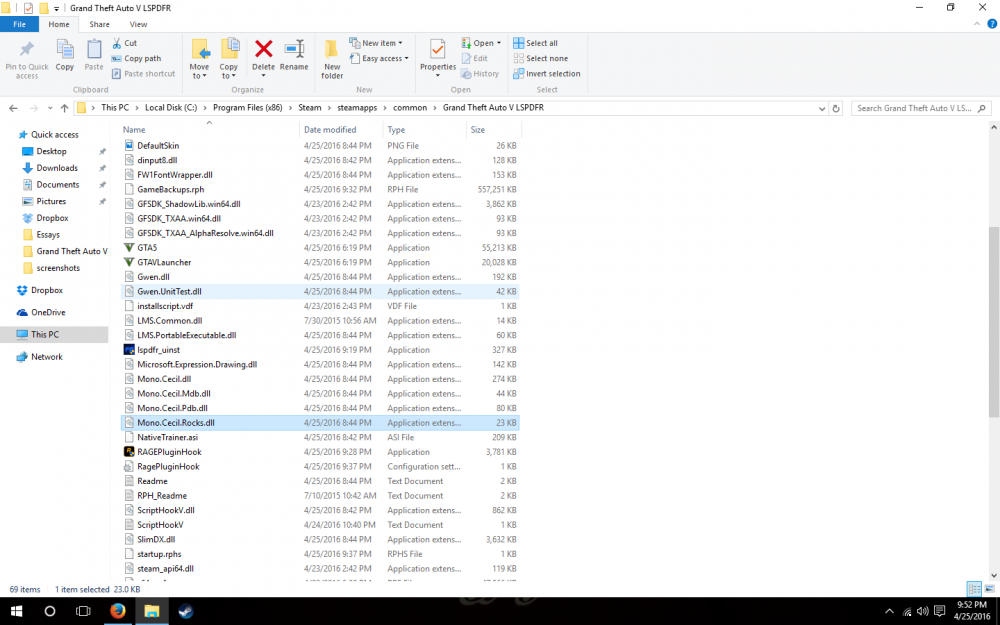Image resolution: width=1000 pixels, height=625 pixels.
Task: Switch to the View ribbon tab
Action: 138,24
